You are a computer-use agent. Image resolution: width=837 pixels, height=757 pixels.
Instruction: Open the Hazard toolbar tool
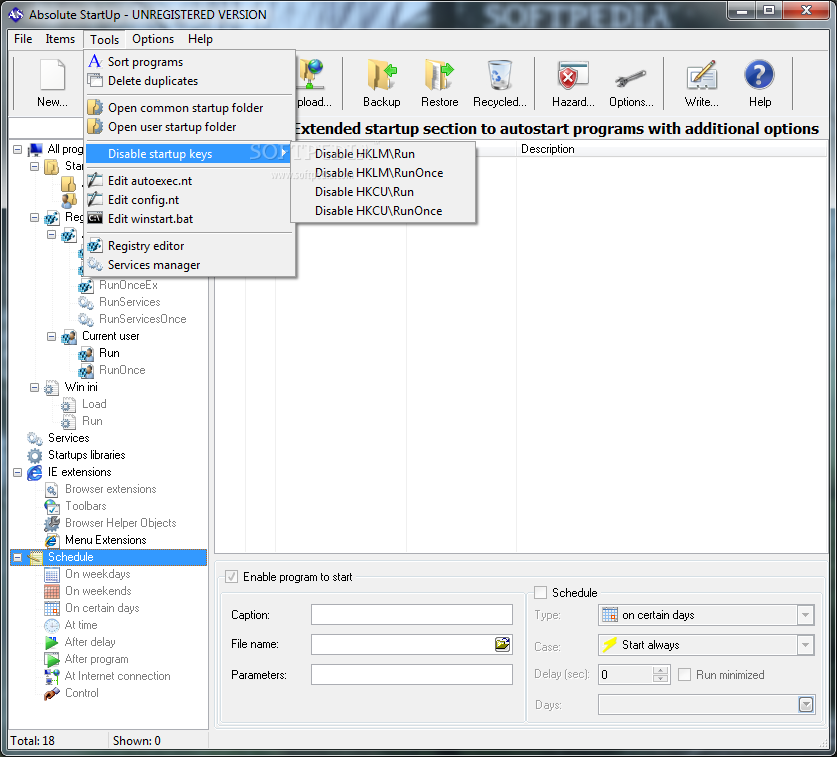click(x=573, y=74)
